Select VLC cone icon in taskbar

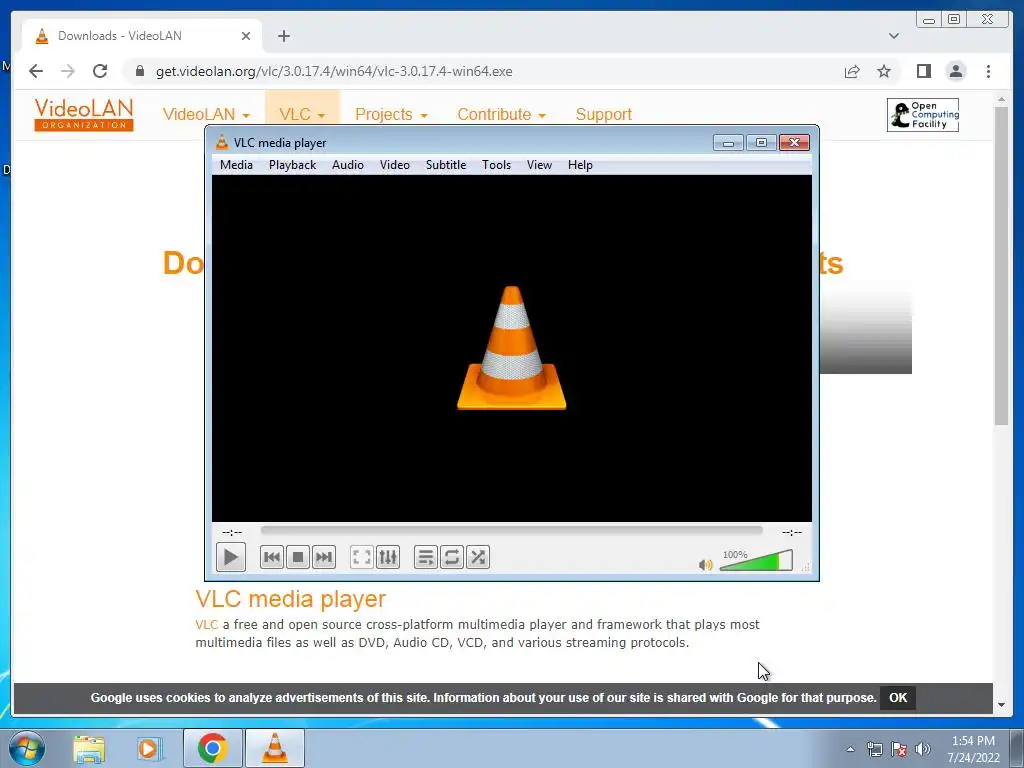click(x=274, y=748)
